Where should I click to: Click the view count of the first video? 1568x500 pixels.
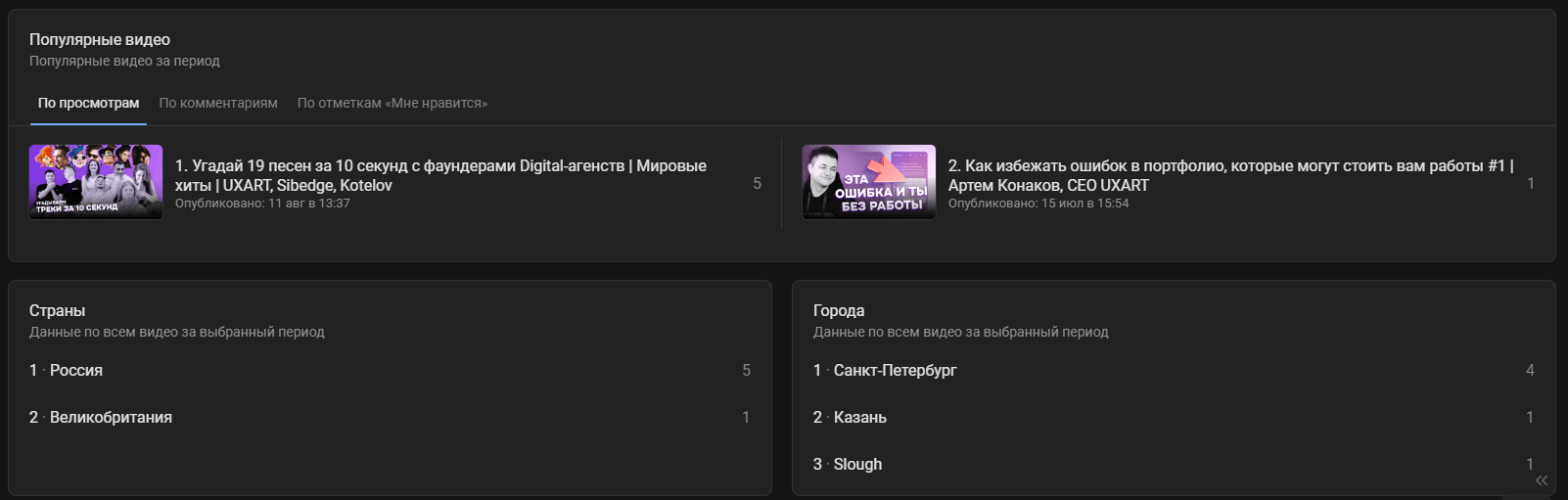tap(757, 183)
